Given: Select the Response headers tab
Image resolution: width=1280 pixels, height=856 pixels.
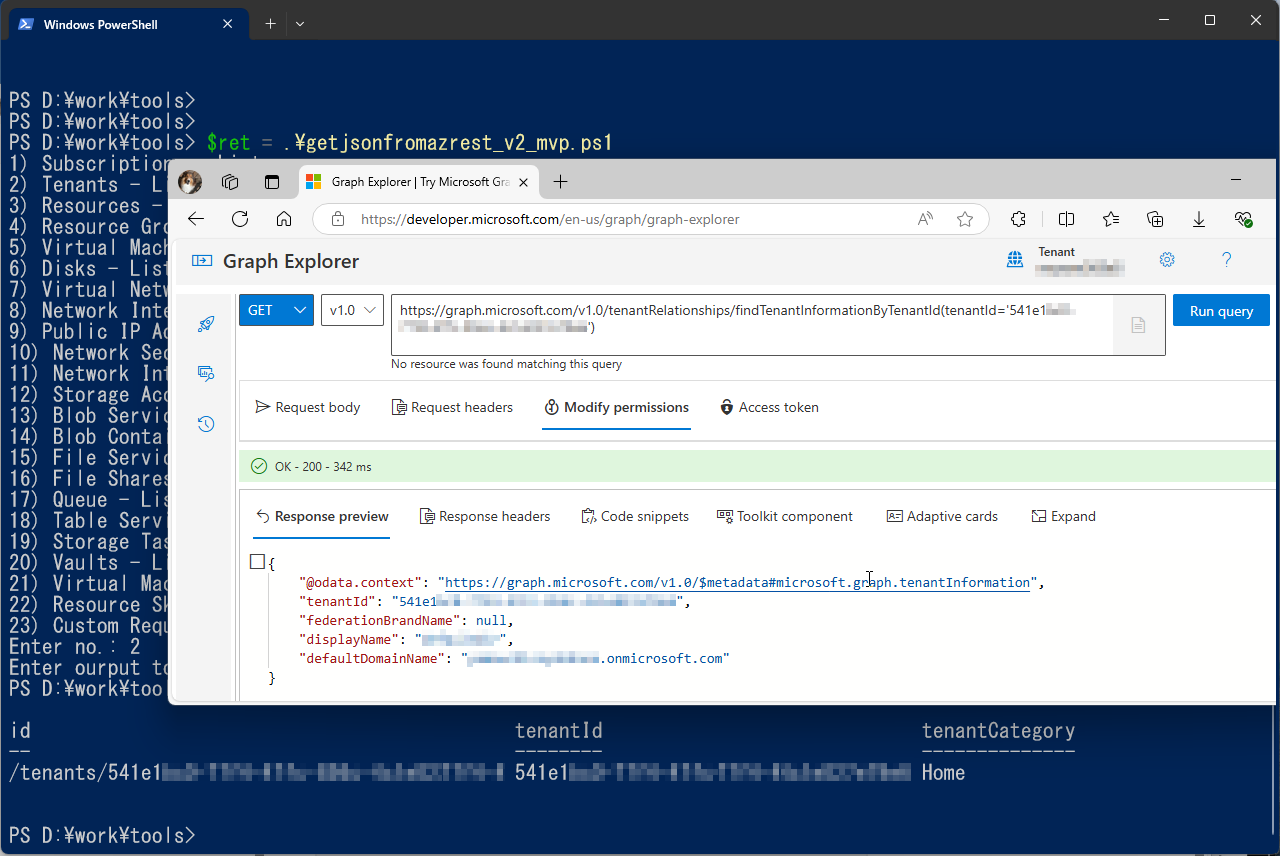Looking at the screenshot, I should coord(485,516).
